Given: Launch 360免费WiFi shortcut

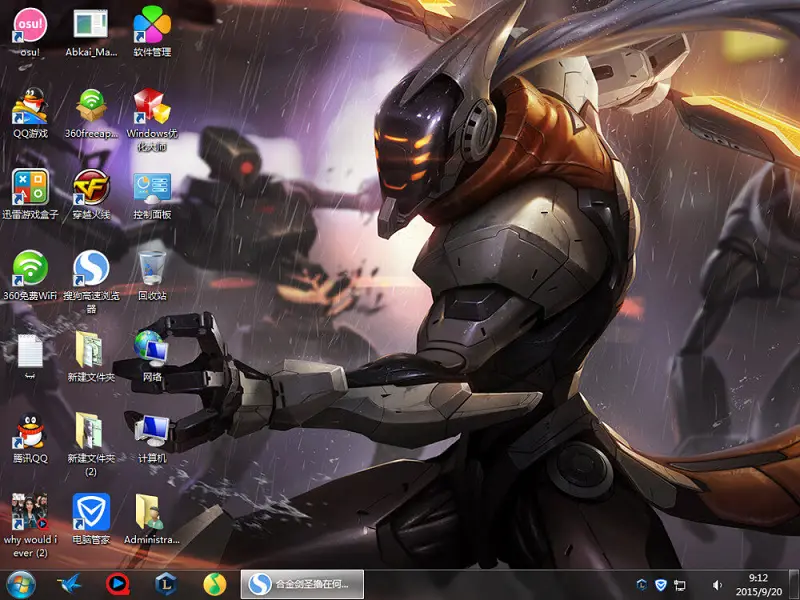Looking at the screenshot, I should pyautogui.click(x=30, y=276).
